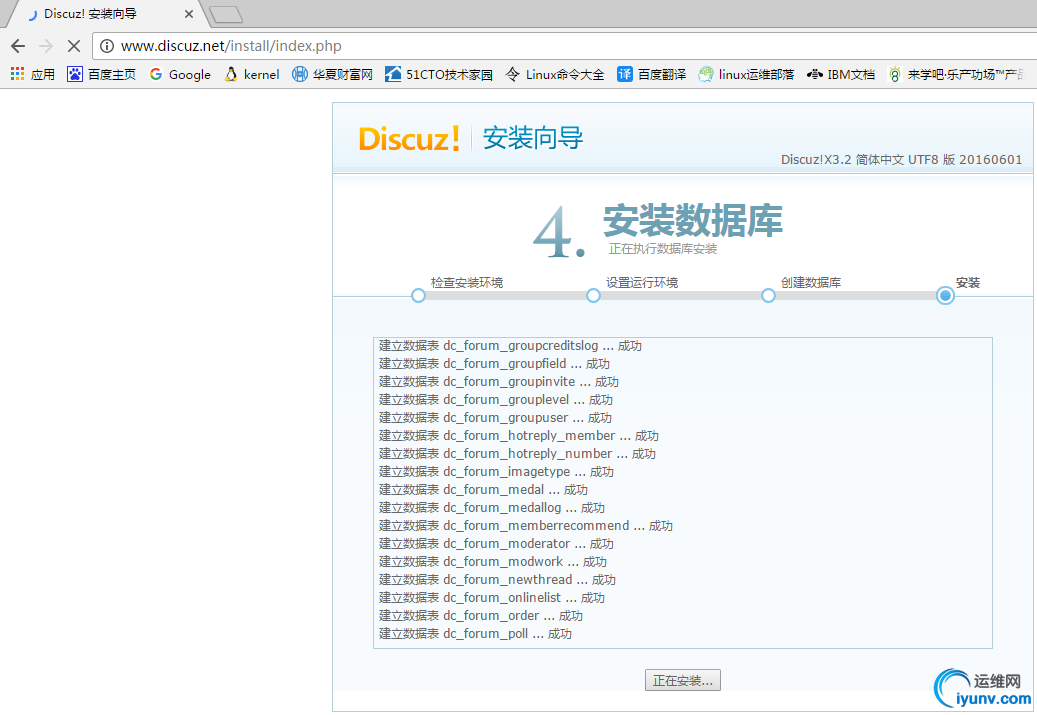Open the 来学吧 bookmark
Viewport: 1037px width, 715px height.
(x=956, y=74)
